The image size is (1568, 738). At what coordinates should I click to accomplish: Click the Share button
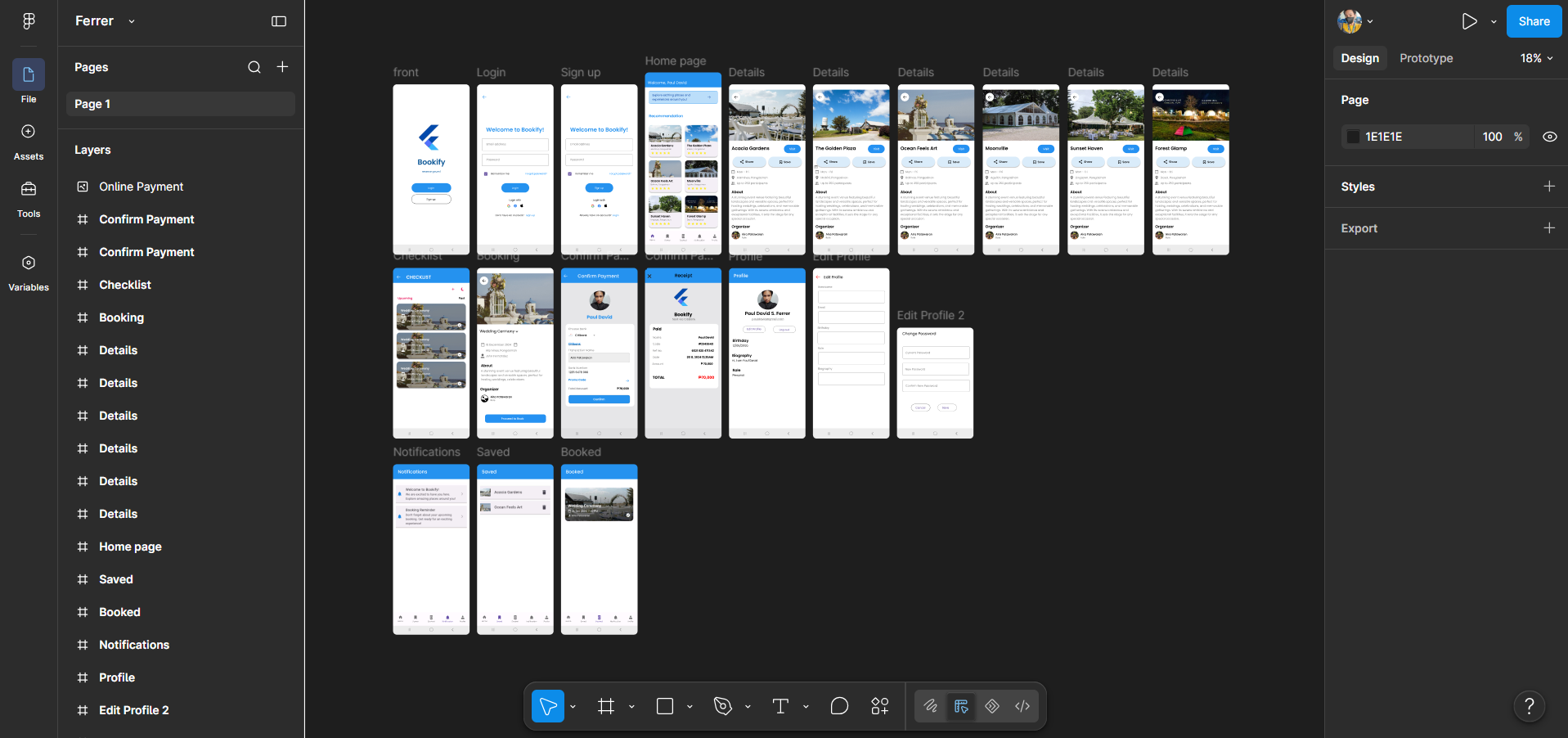click(1534, 21)
